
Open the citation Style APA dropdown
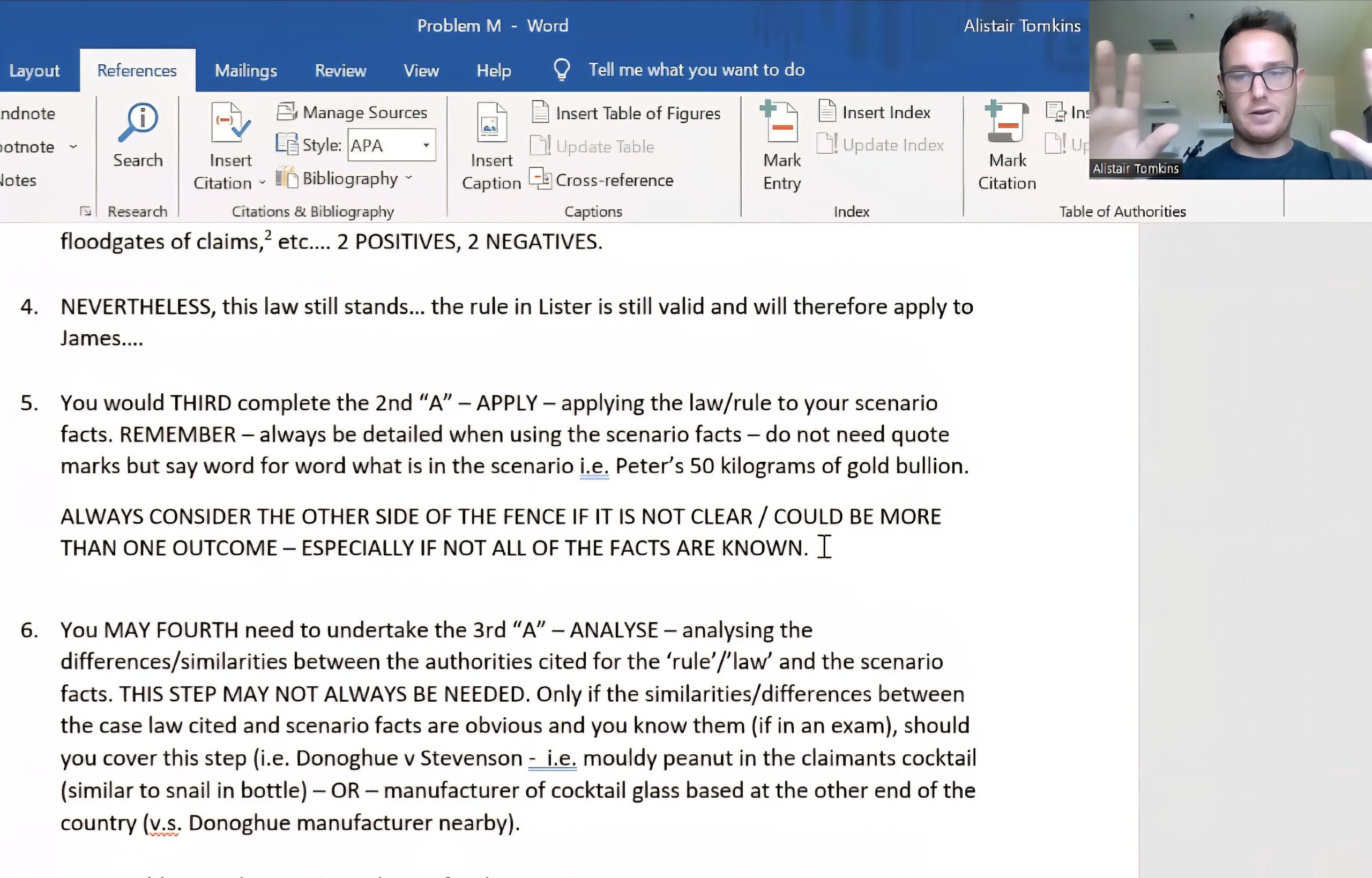[426, 145]
